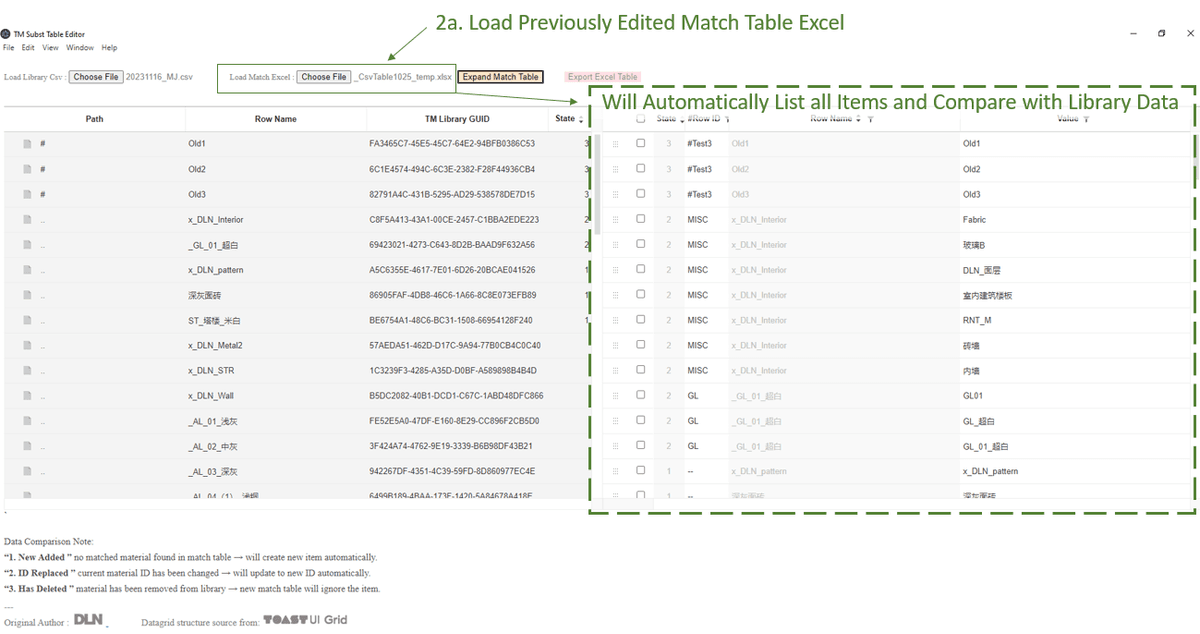Click the file icon beside x_DLN_Interior
This screenshot has width=1200, height=634.
(27, 220)
